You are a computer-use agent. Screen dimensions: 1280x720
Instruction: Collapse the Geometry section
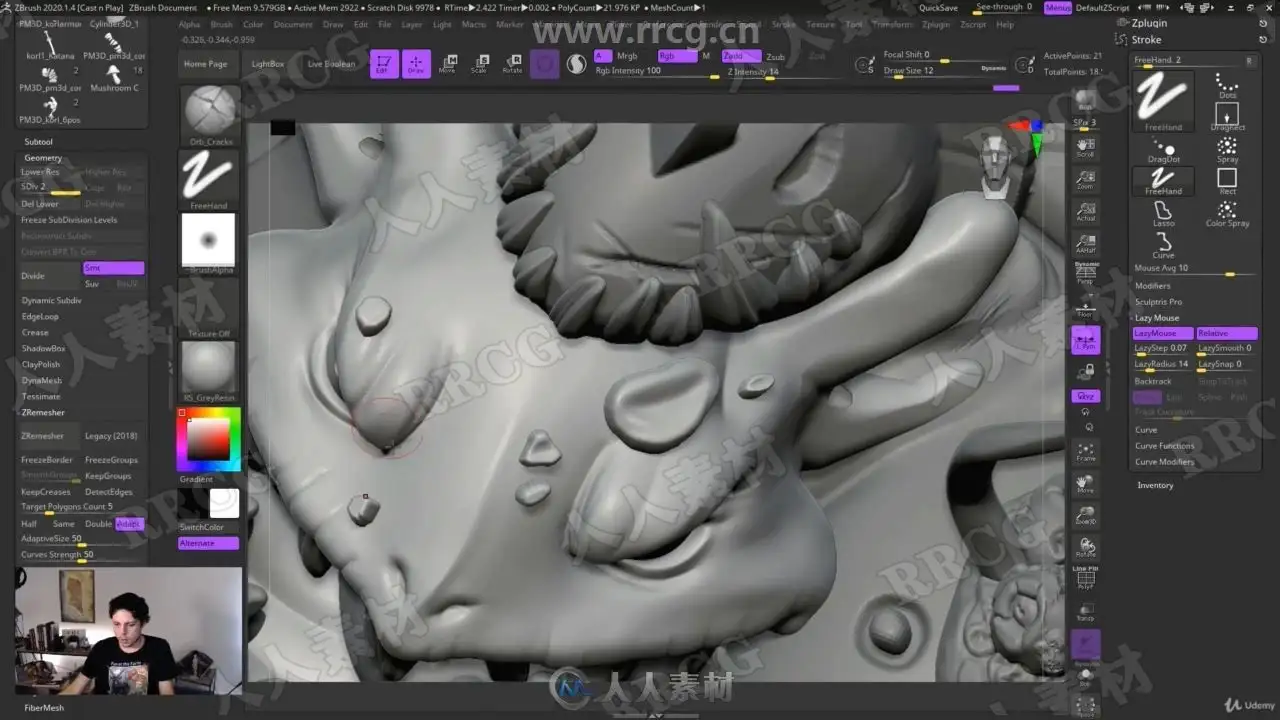point(43,158)
